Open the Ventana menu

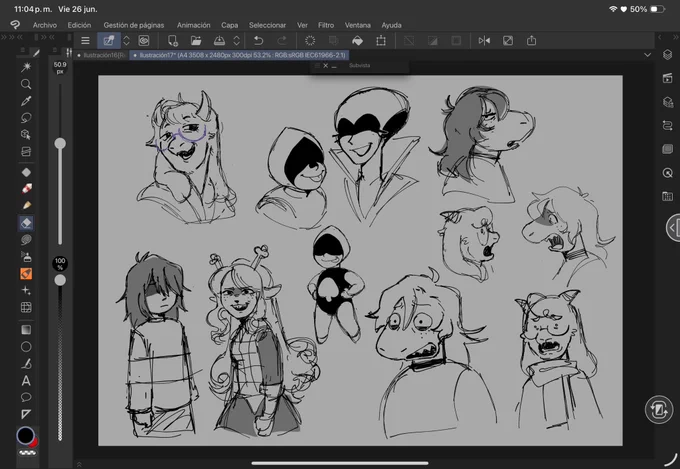pyautogui.click(x=357, y=25)
